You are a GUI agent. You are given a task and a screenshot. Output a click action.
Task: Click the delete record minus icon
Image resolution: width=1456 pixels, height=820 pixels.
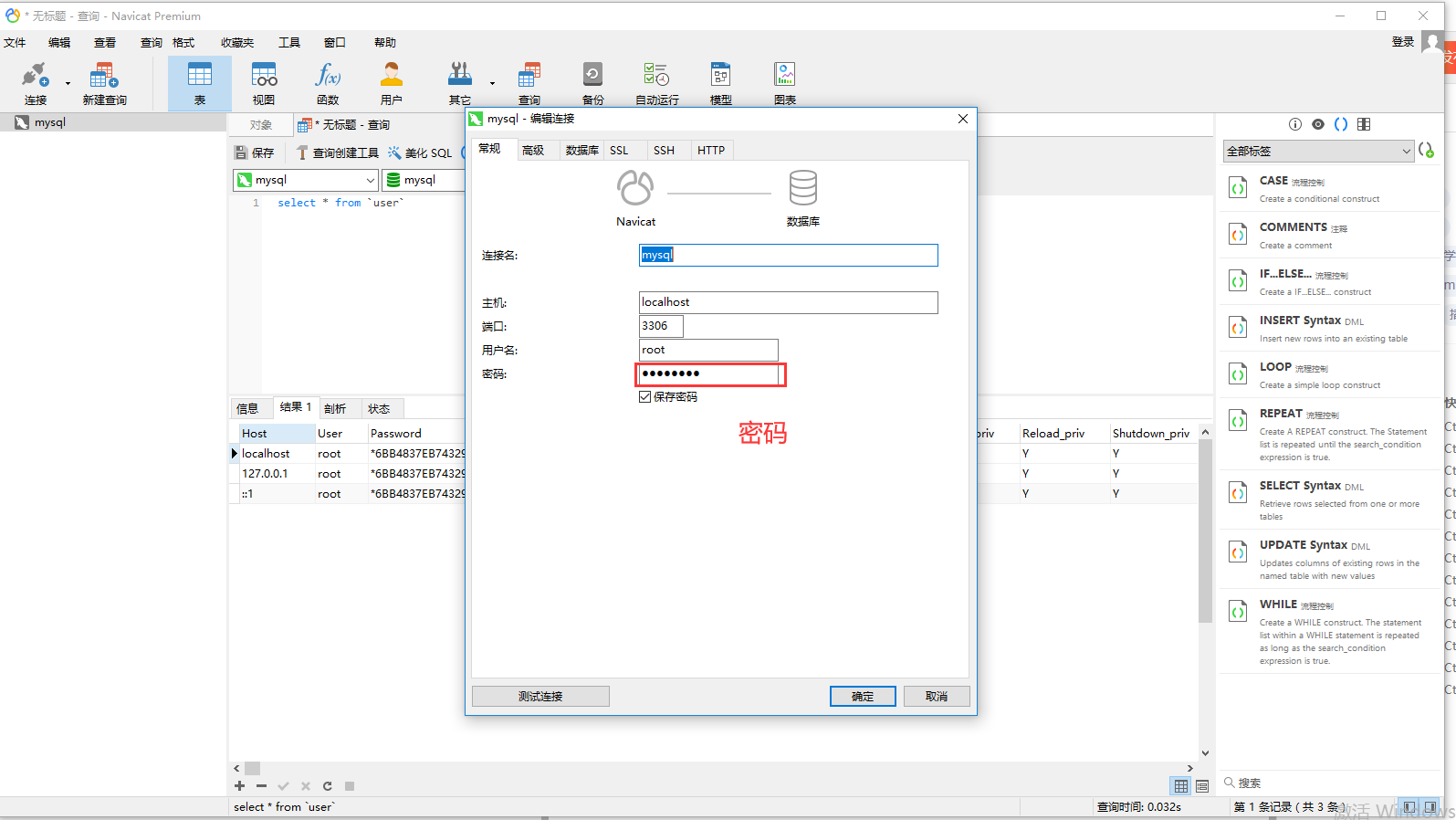coord(261,785)
